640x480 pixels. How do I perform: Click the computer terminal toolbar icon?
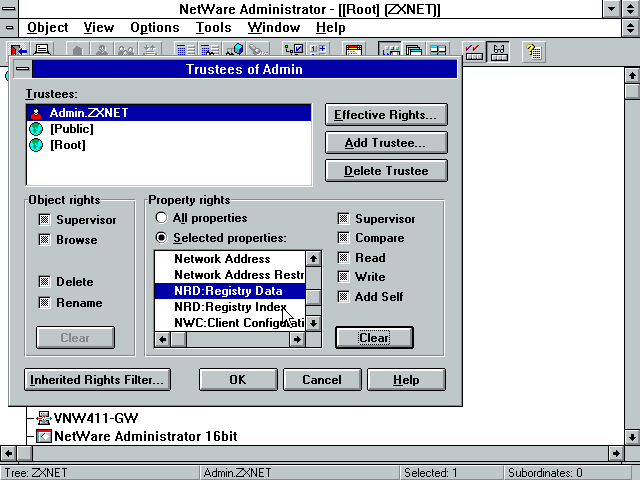click(42, 50)
